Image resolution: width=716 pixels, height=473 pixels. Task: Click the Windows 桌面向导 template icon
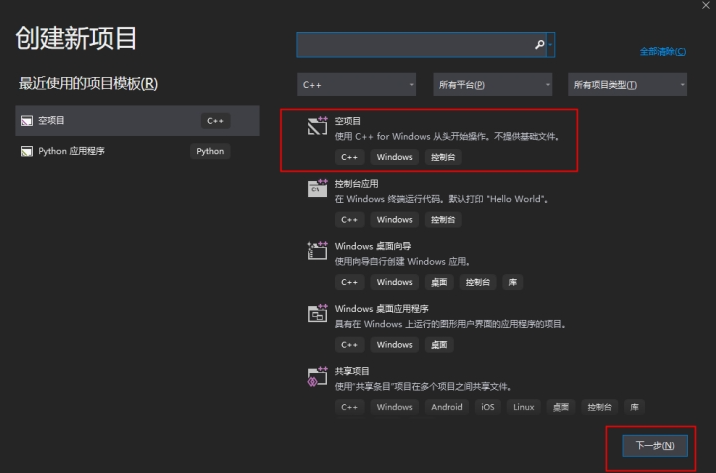point(317,251)
